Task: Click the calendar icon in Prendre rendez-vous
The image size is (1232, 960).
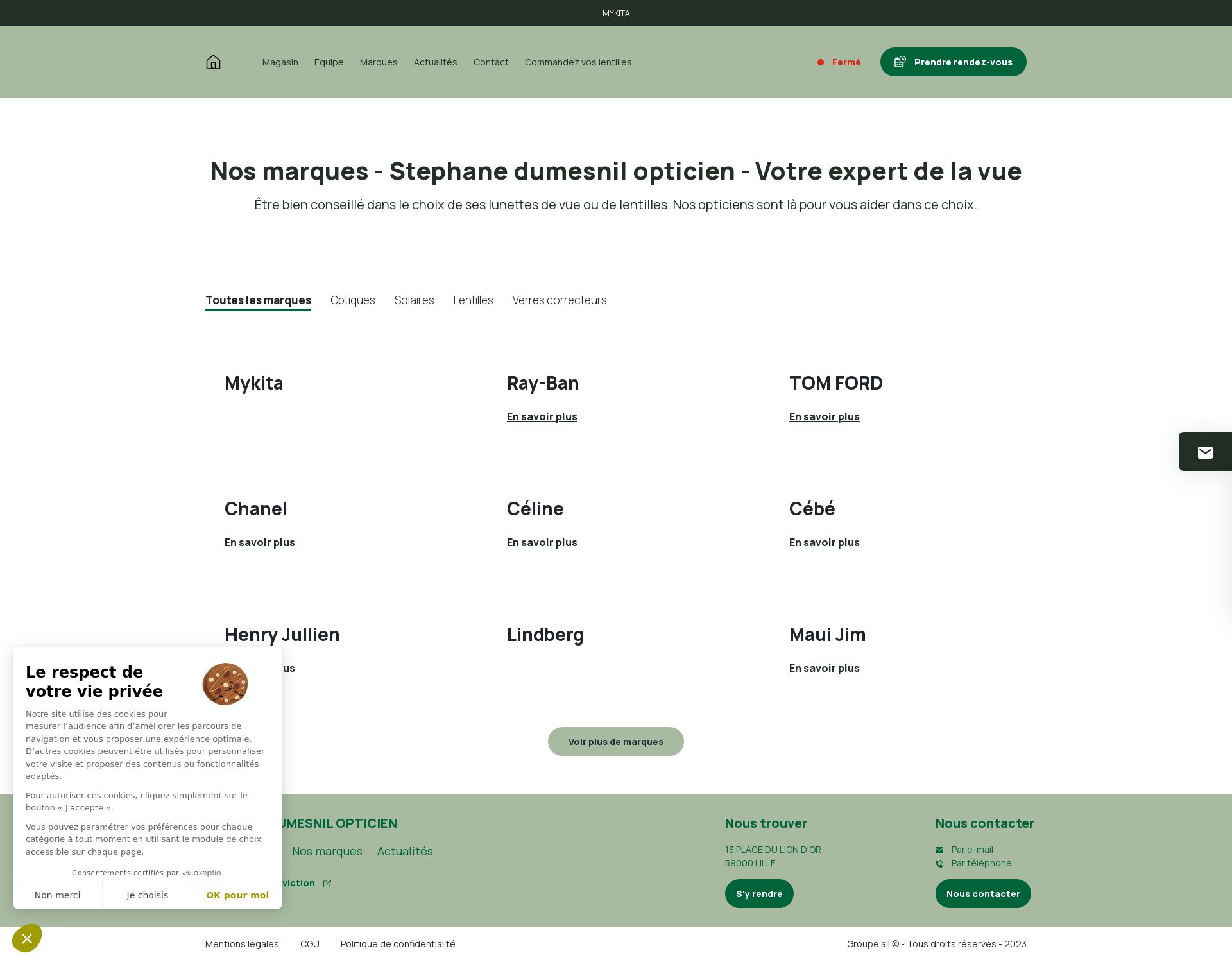Action: click(x=900, y=62)
